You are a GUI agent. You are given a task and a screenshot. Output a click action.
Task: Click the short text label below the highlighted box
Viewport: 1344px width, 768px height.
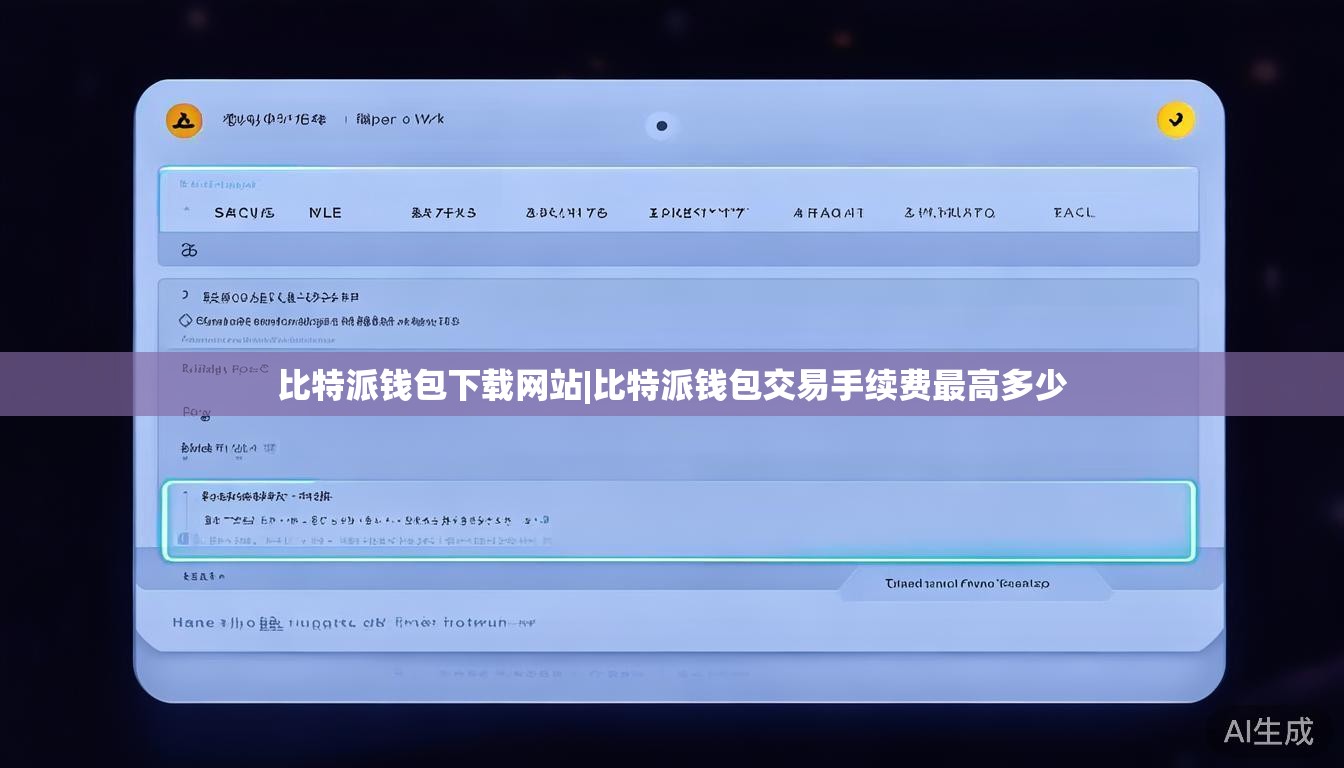coord(204,576)
